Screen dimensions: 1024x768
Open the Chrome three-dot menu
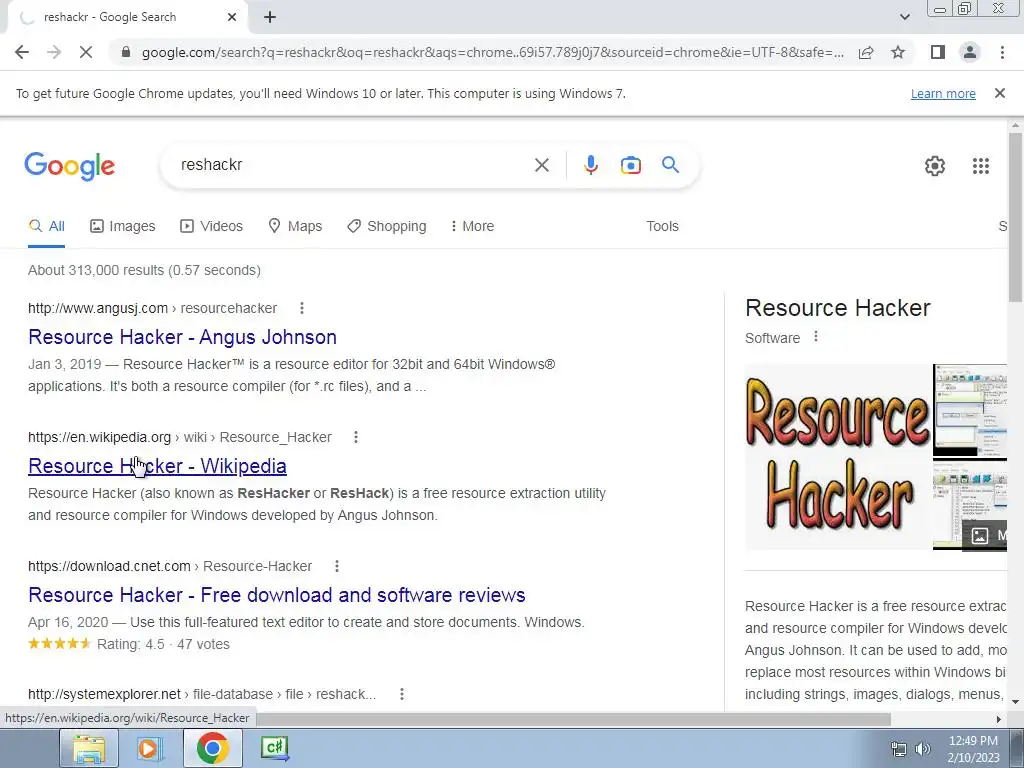click(x=1002, y=52)
